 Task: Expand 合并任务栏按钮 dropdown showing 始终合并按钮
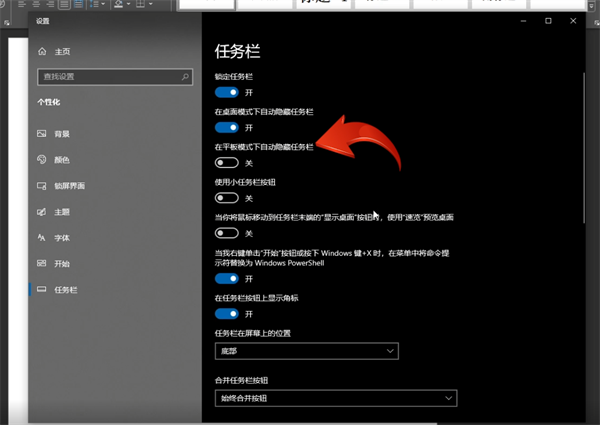point(336,399)
